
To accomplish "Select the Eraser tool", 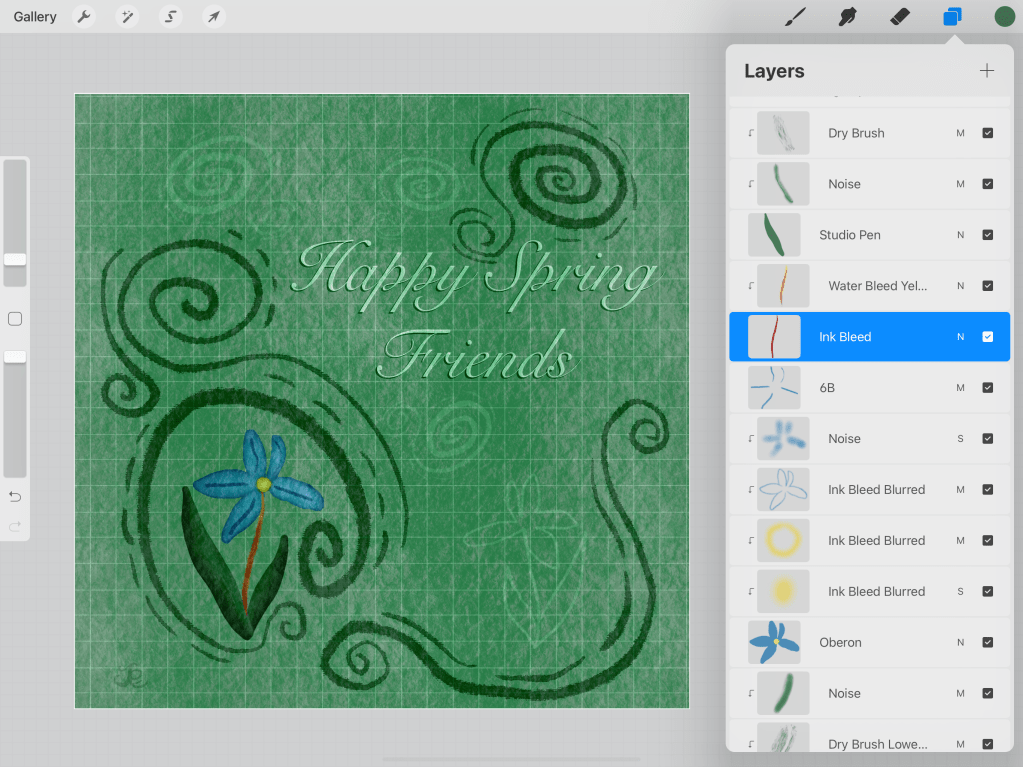I will tap(900, 17).
